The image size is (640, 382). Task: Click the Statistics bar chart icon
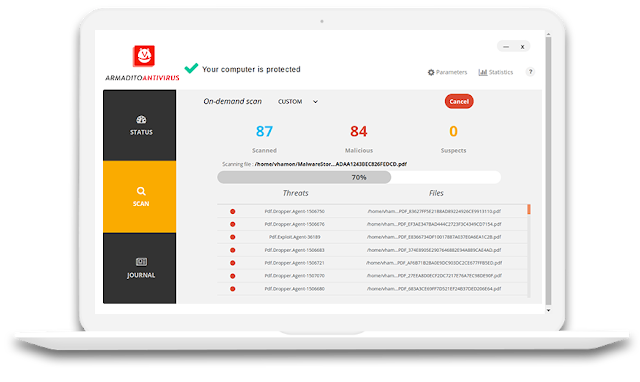tap(483, 72)
